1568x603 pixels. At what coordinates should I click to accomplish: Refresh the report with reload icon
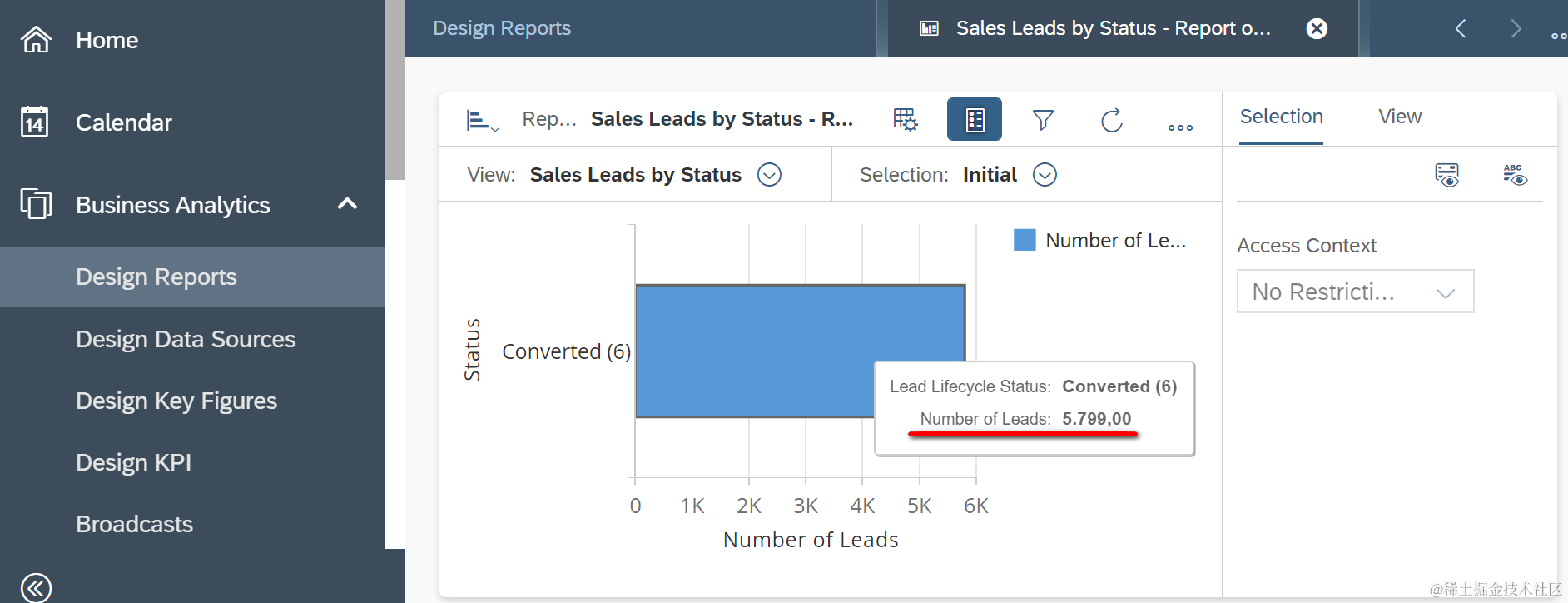pyautogui.click(x=1111, y=120)
